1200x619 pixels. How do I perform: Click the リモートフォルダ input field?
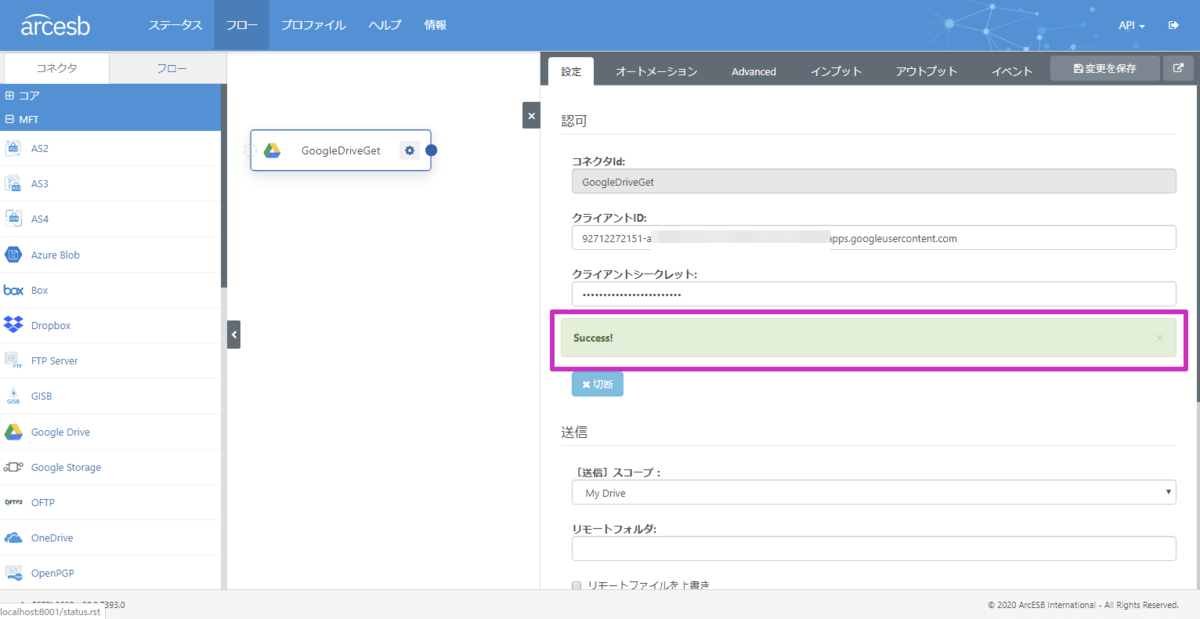[x=873, y=549]
